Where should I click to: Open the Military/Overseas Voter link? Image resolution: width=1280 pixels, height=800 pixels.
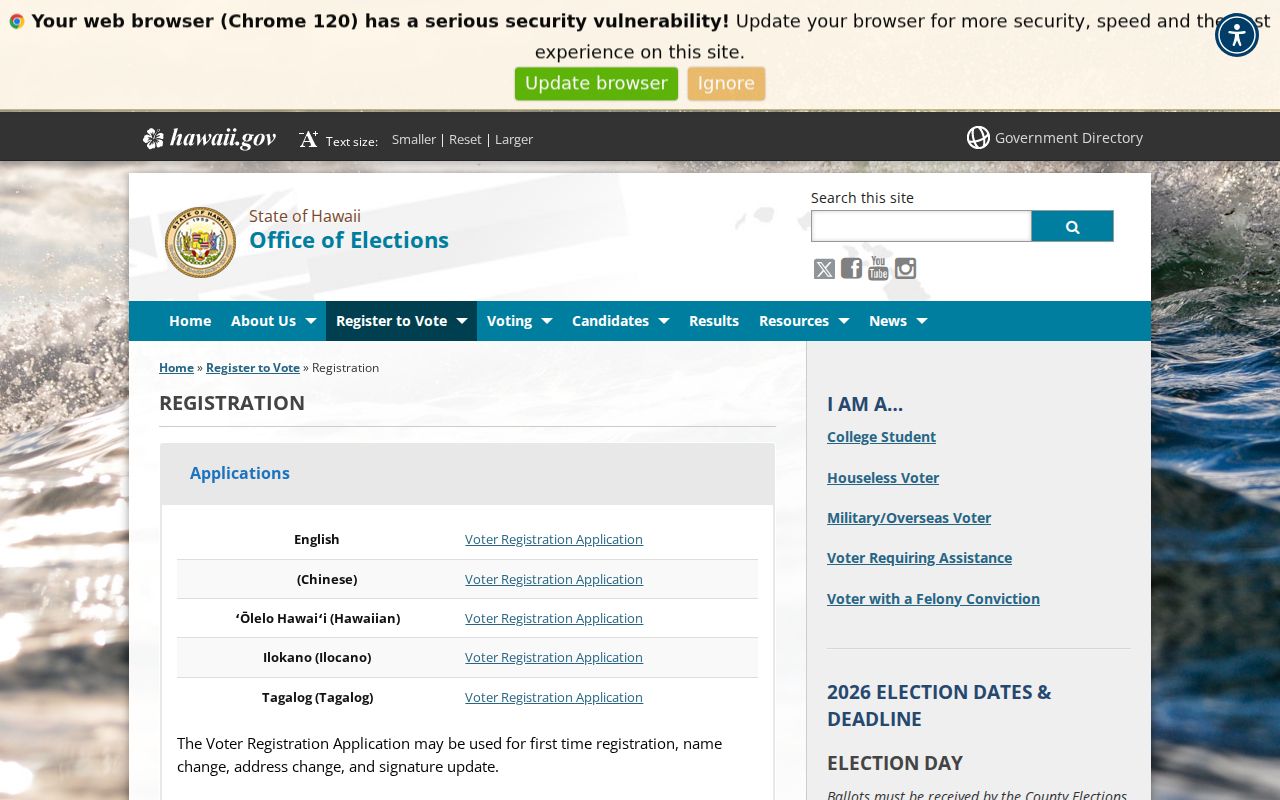click(909, 518)
